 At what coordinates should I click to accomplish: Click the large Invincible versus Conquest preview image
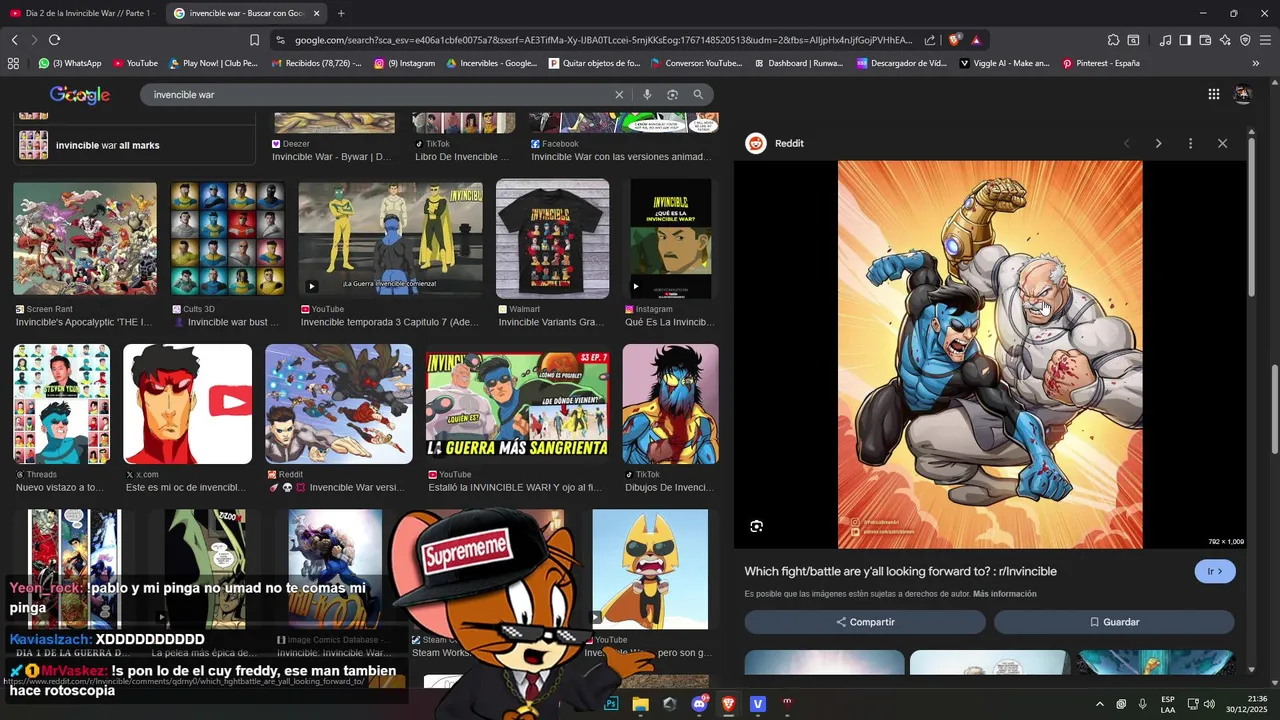pos(990,355)
